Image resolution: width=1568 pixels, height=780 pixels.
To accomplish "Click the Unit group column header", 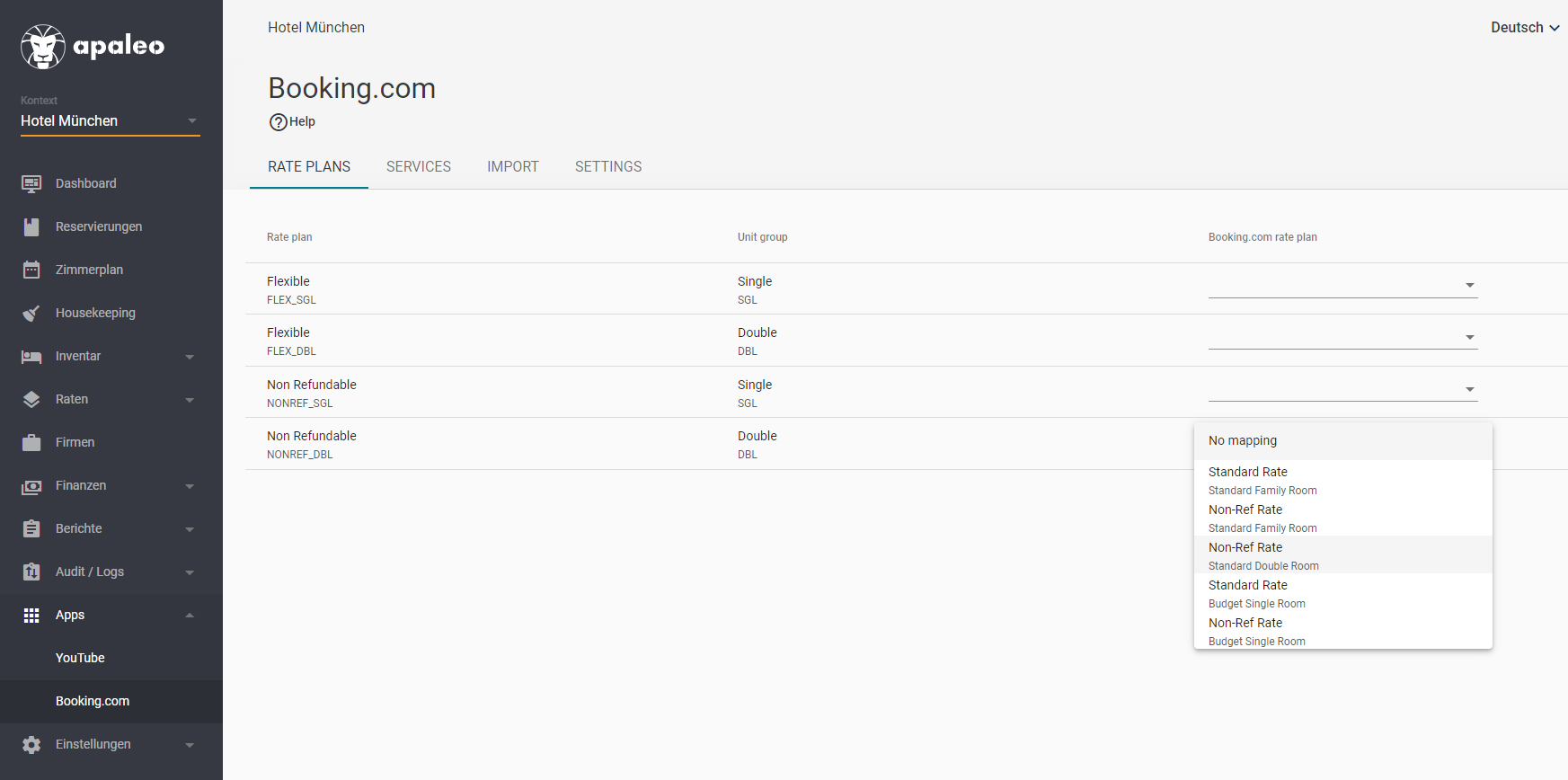I will tap(762, 237).
